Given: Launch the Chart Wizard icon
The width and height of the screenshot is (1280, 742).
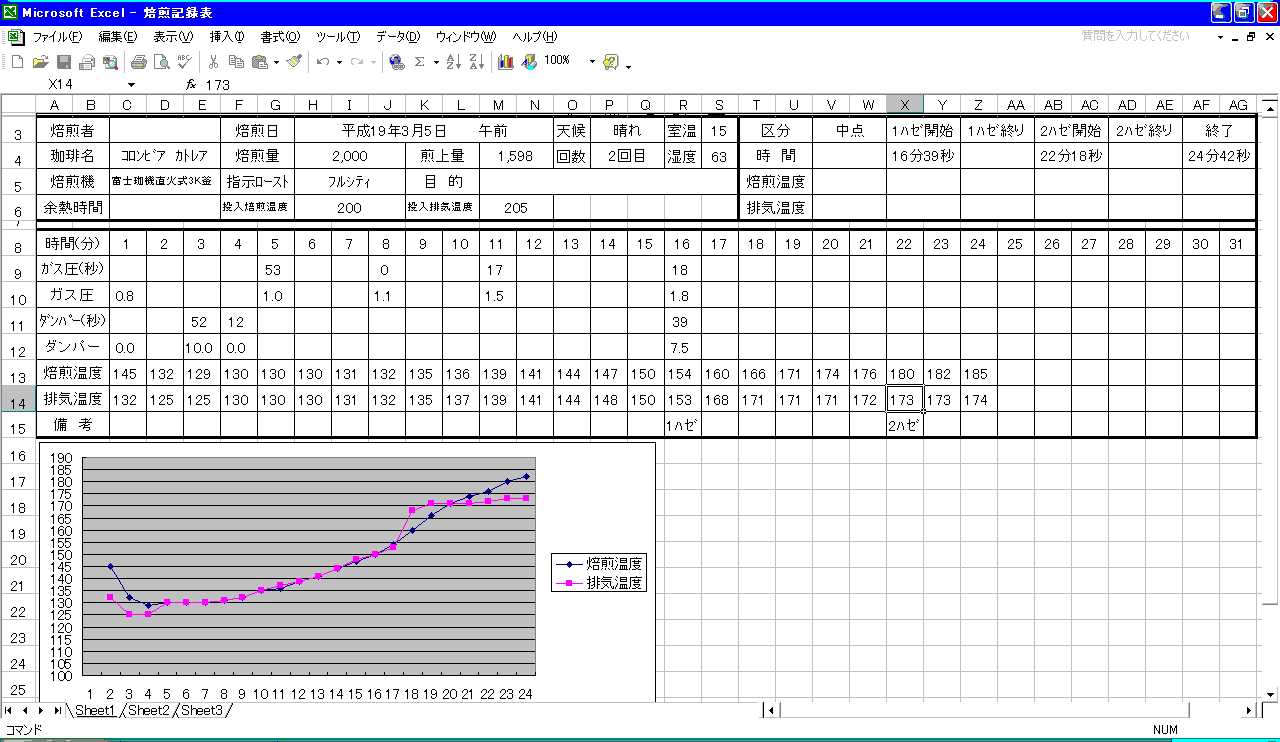Looking at the screenshot, I should [506, 62].
